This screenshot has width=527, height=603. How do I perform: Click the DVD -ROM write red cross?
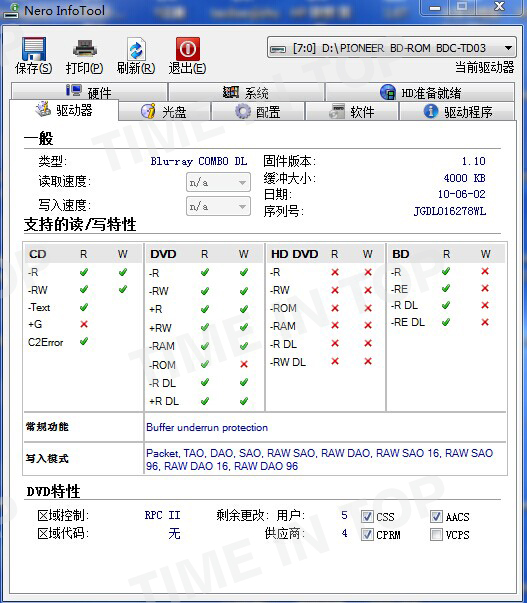coord(244,364)
